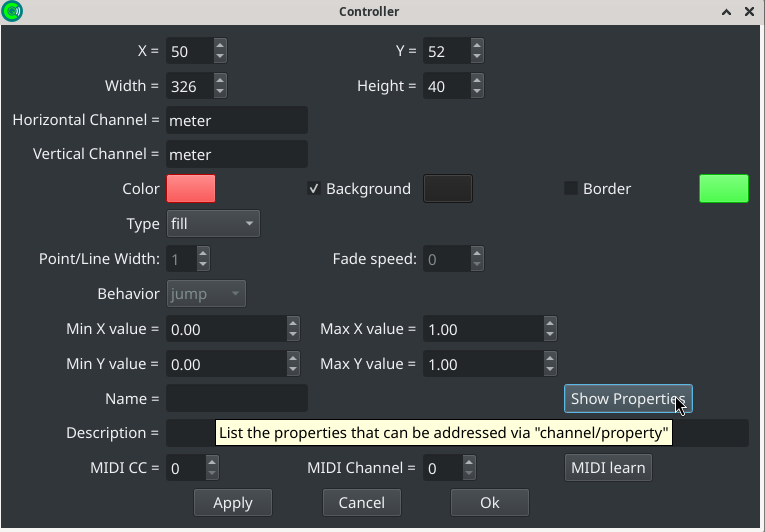The width and height of the screenshot is (765, 532).
Task: Select the Y value field
Action: [447, 51]
